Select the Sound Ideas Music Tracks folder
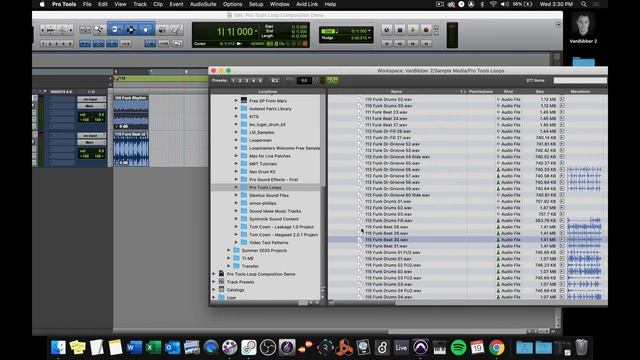640x360 pixels. [275, 211]
